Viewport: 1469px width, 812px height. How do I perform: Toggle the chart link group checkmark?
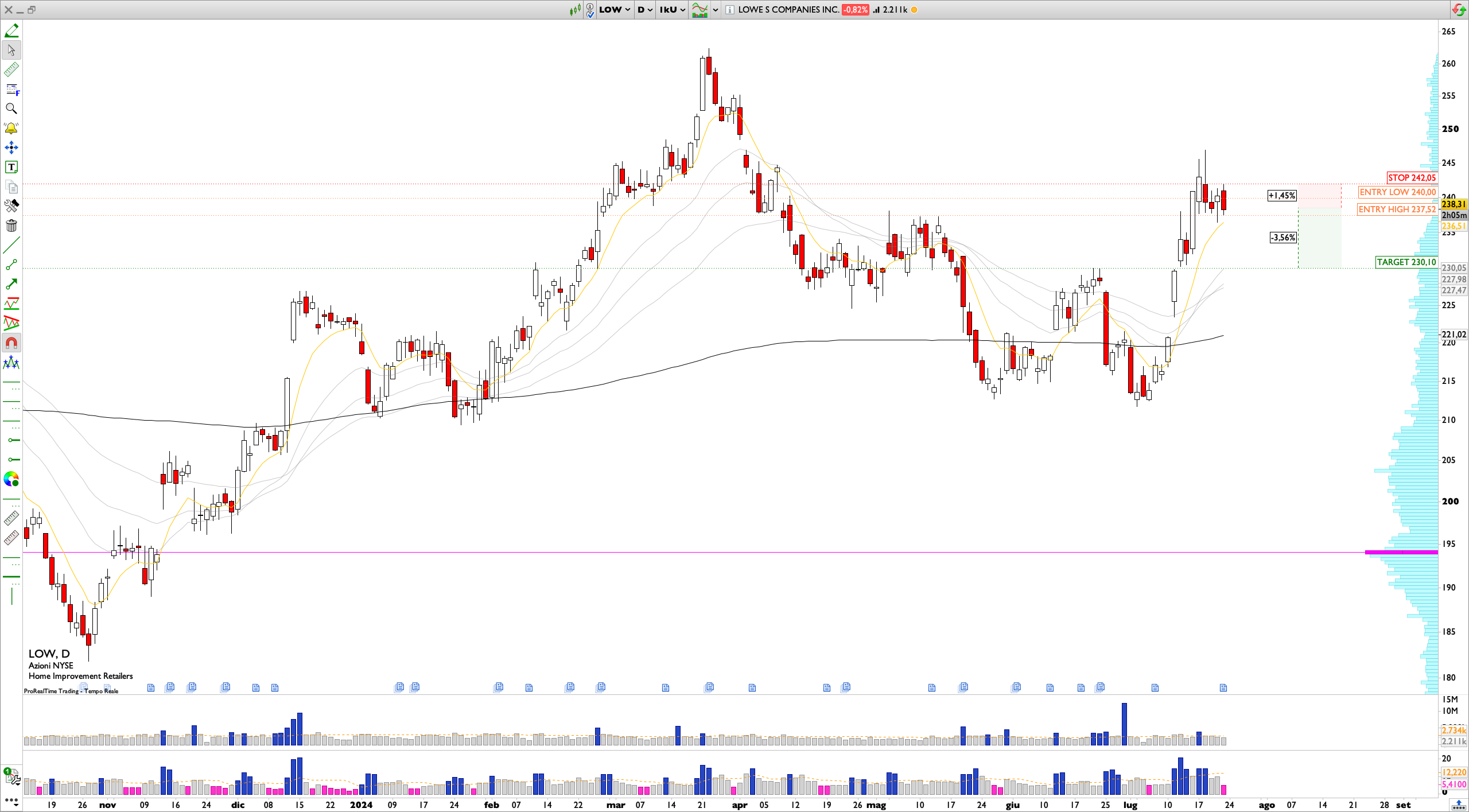(x=590, y=10)
